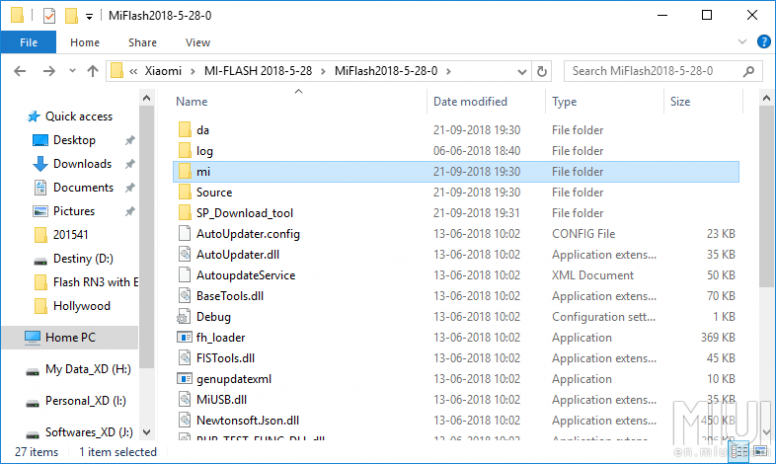Open Softwares_XD (J:) drive

tap(89, 432)
